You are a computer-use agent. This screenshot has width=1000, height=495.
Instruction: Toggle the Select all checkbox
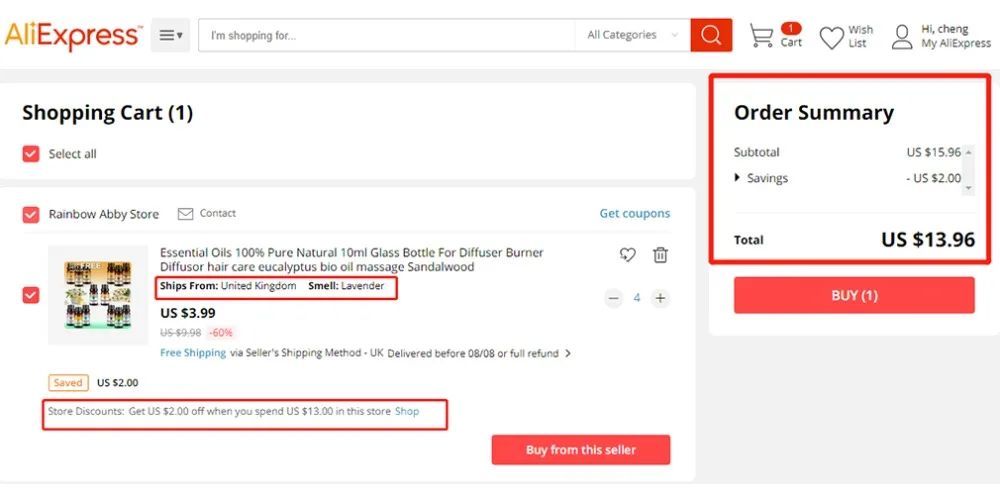31,154
